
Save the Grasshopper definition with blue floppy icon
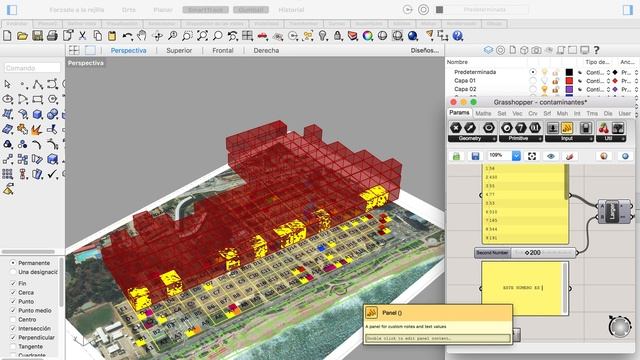click(475, 156)
